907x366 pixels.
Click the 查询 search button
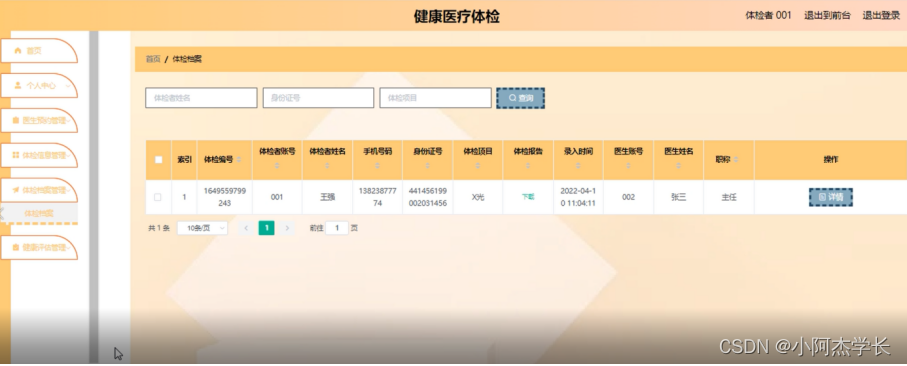point(521,98)
